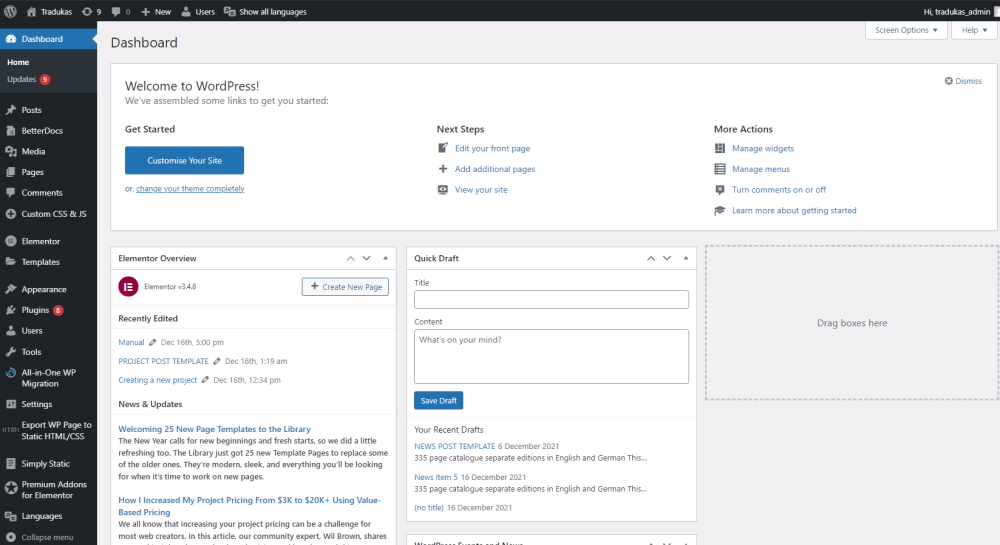Viewport: 1000px width, 545px height.
Task: Open the Home submenu item
Action: [x=18, y=62]
